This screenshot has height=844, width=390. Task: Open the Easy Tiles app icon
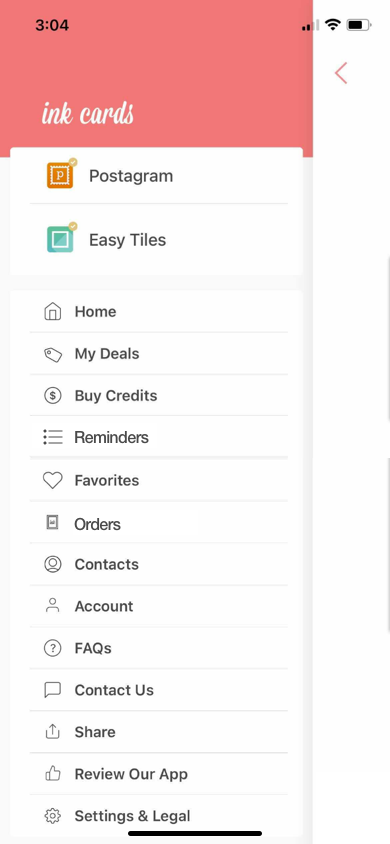pos(61,239)
